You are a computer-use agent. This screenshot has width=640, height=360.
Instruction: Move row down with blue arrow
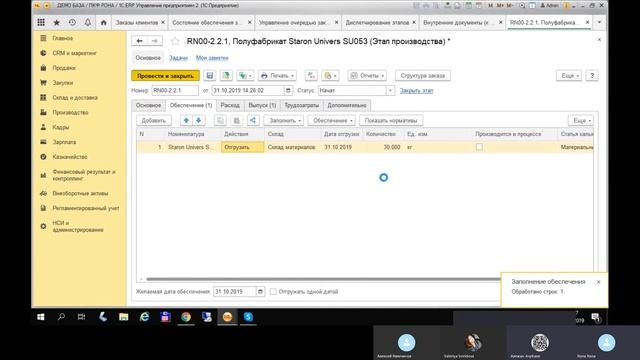pyautogui.click(x=198, y=120)
